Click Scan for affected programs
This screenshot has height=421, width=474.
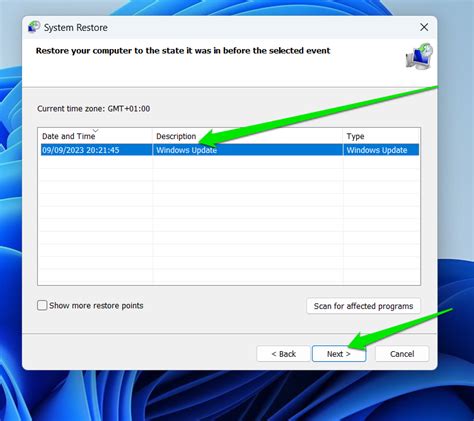pyautogui.click(x=363, y=306)
